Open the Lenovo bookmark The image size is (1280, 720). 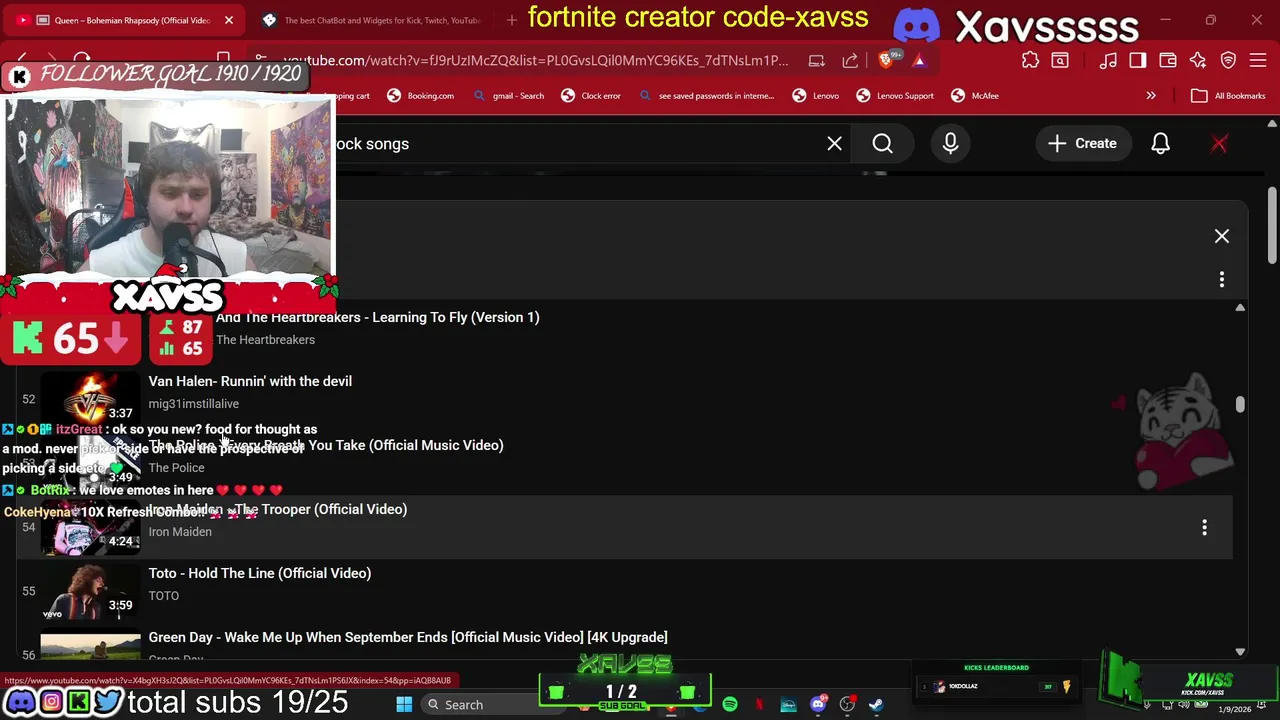(815, 96)
